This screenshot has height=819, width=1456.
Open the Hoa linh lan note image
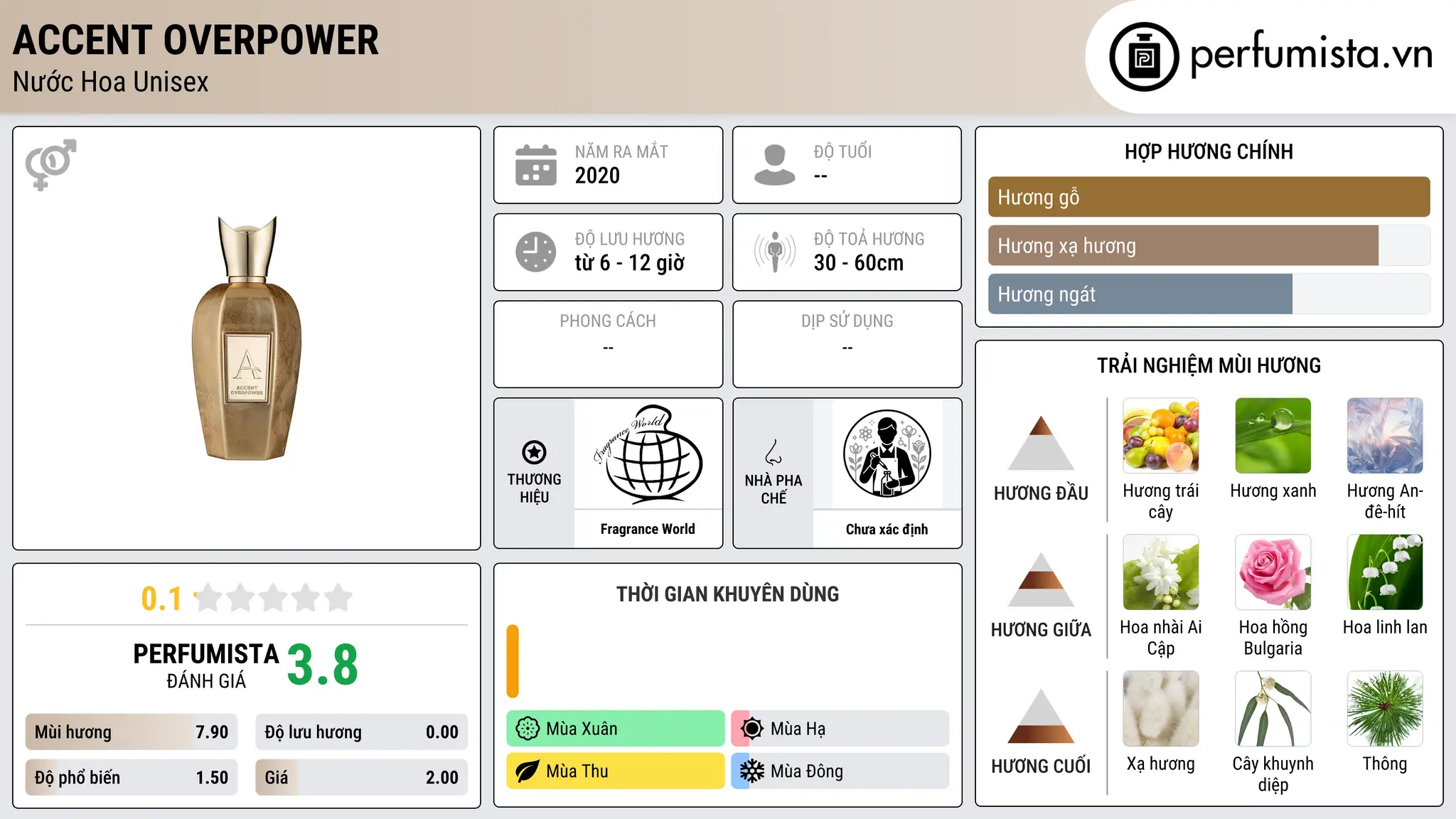tap(1385, 572)
